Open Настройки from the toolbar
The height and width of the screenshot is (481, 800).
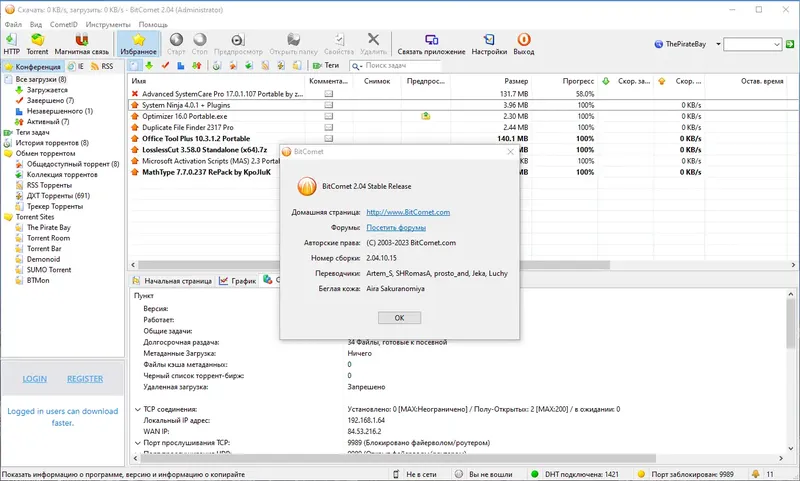(x=489, y=44)
